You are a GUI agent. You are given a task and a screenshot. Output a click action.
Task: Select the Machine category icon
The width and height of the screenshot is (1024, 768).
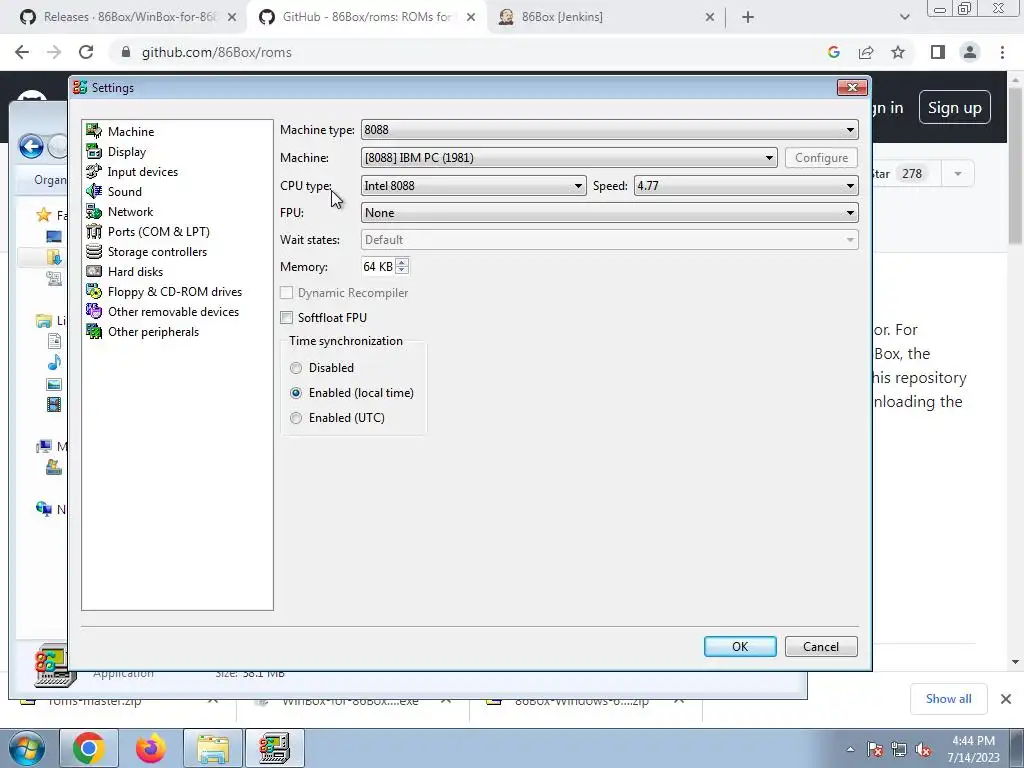[94, 131]
